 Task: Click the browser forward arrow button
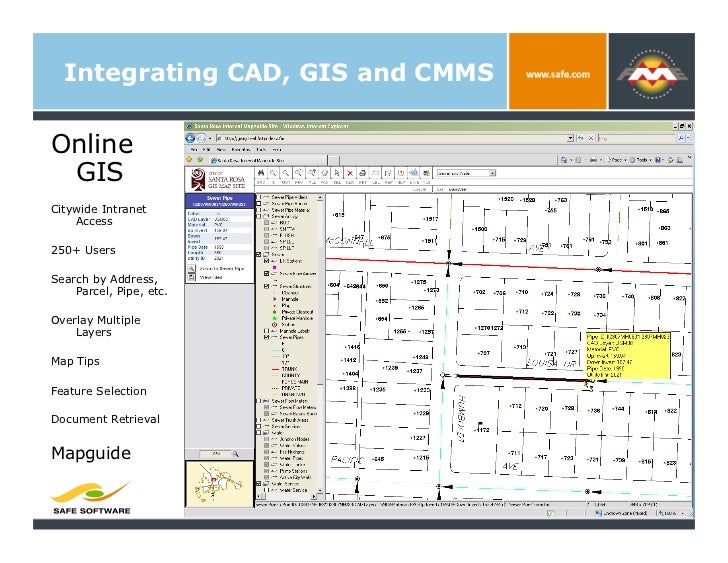click(x=201, y=138)
